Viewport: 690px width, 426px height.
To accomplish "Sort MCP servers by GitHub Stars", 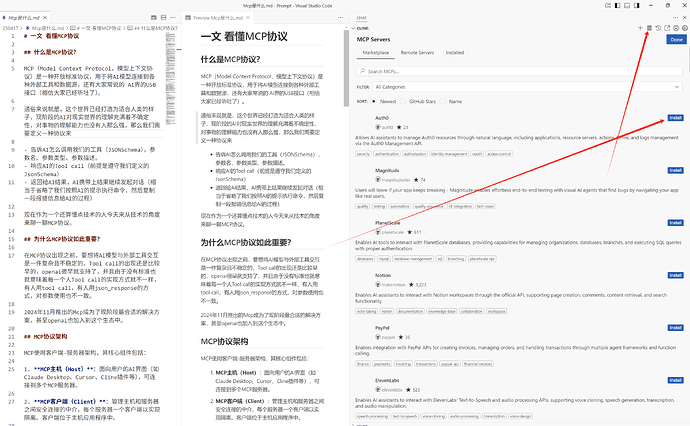I will pos(403,101).
